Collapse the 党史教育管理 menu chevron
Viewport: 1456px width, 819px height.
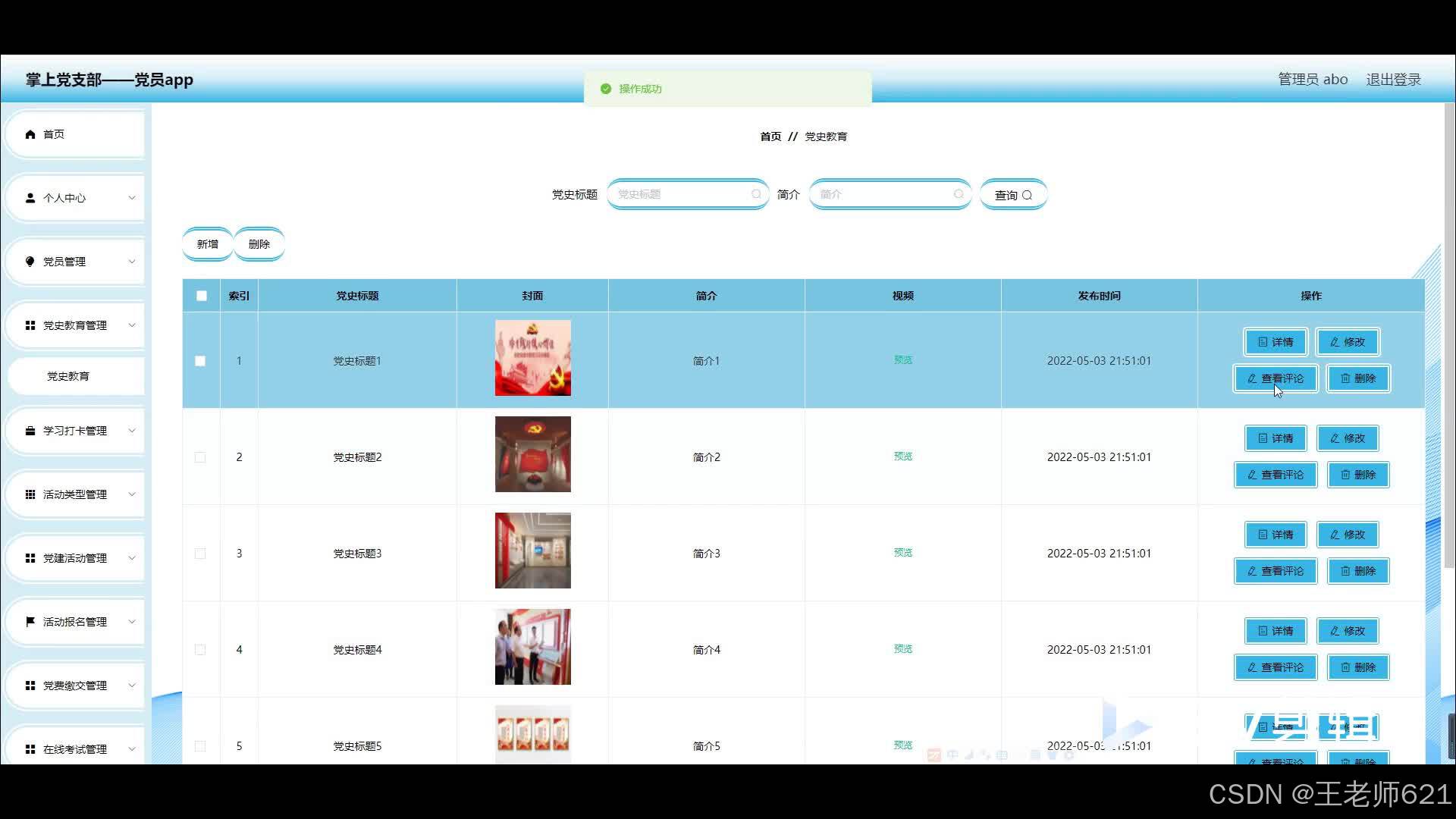click(132, 325)
